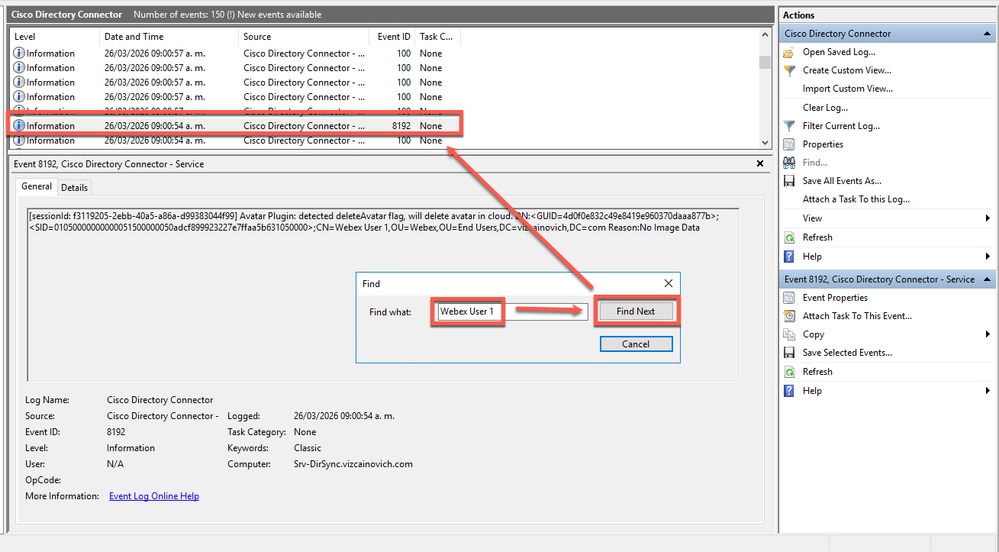The height and width of the screenshot is (552, 999).
Task: Open Event Properties action
Action: tap(835, 298)
